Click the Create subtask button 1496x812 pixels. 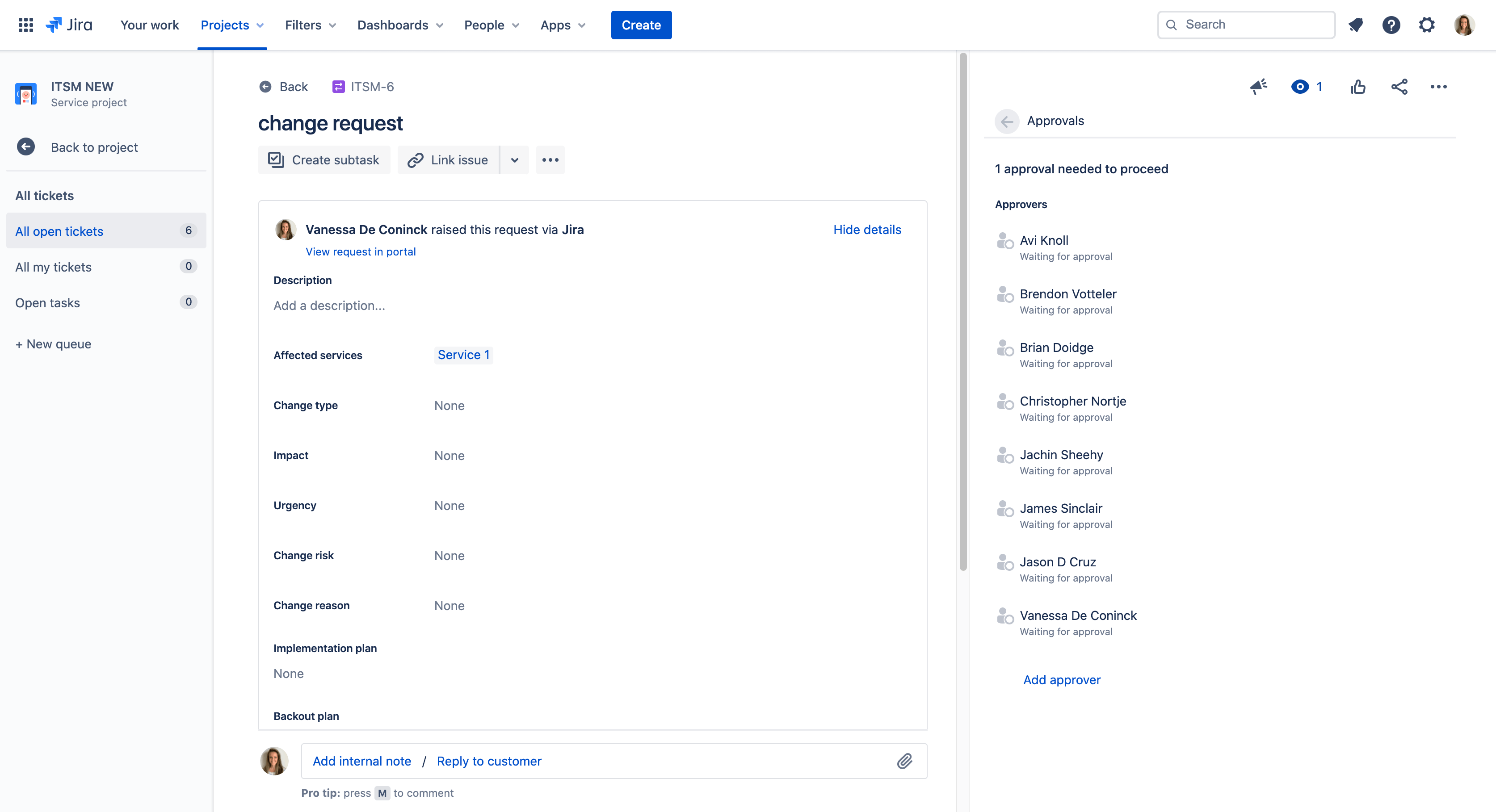pyautogui.click(x=323, y=159)
